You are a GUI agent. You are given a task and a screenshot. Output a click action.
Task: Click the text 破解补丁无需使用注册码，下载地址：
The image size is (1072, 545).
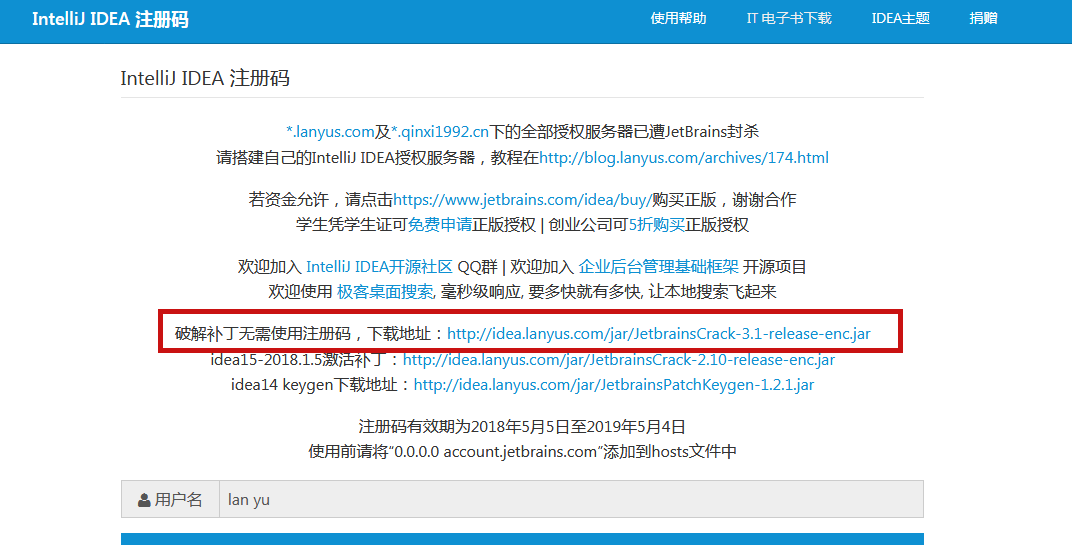[311, 334]
